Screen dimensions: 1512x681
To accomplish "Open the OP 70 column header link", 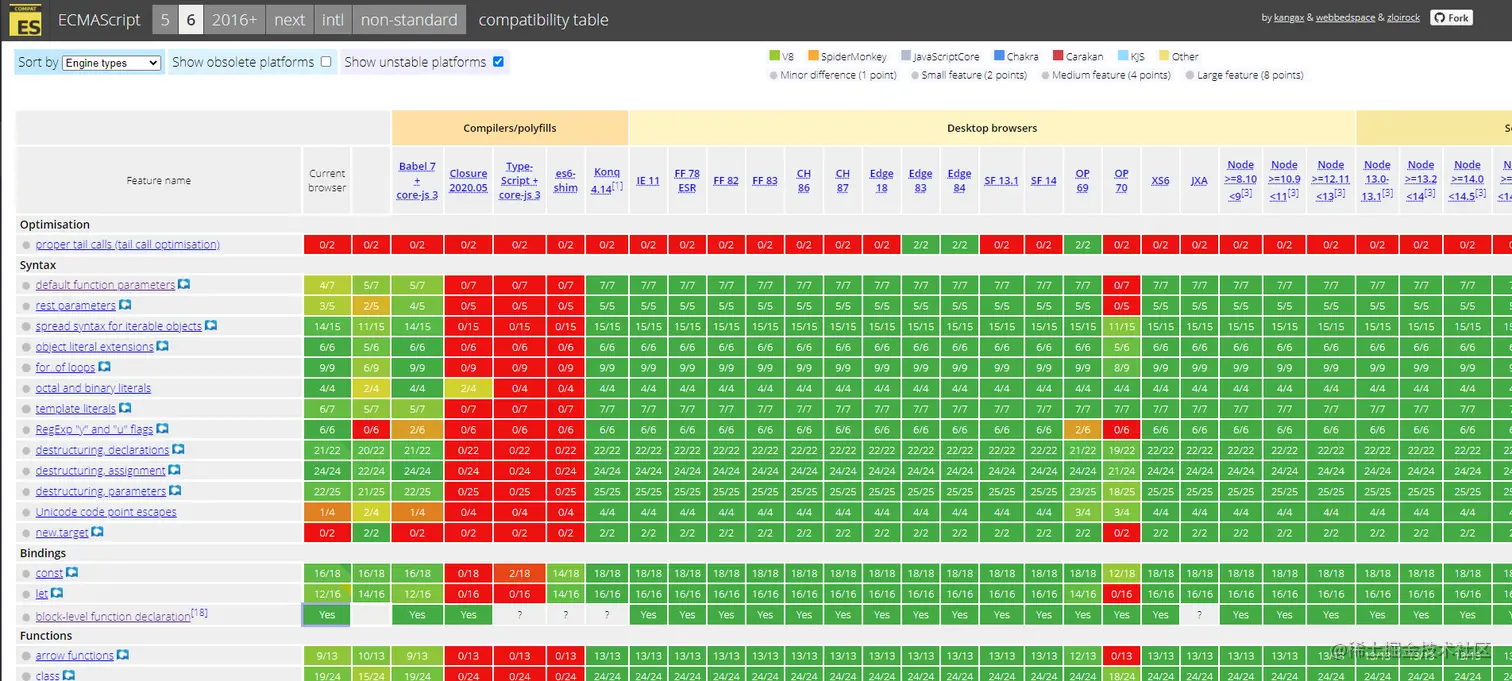I will (1122, 181).
